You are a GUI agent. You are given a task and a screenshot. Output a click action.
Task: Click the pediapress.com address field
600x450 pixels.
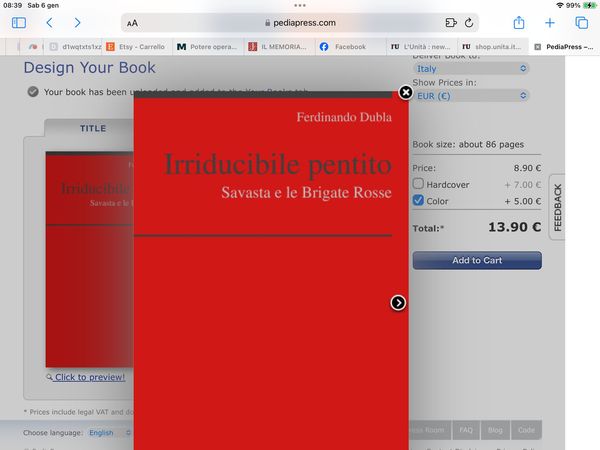pyautogui.click(x=300, y=23)
